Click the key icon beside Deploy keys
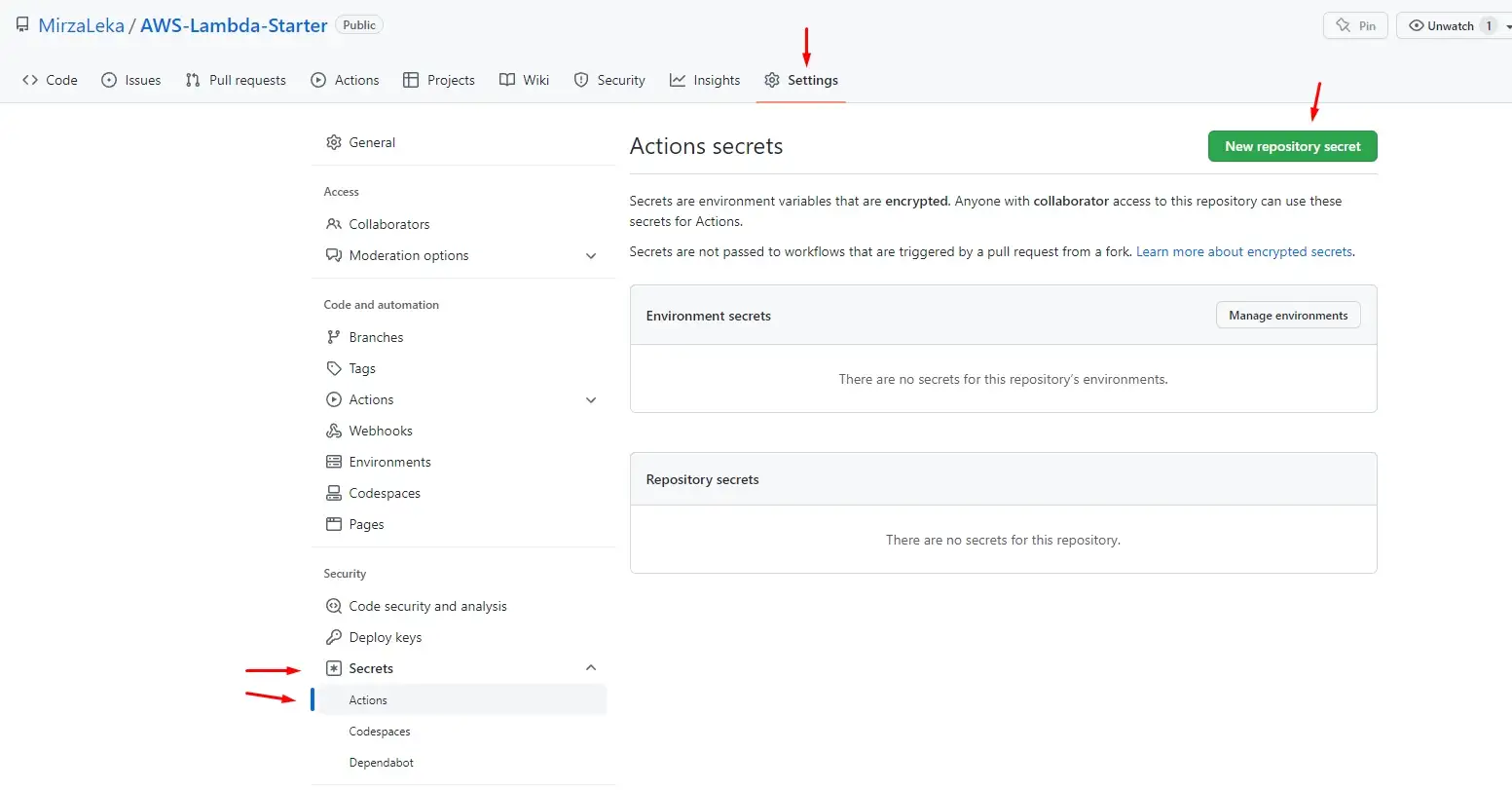This screenshot has width=1512, height=790. [x=334, y=637]
